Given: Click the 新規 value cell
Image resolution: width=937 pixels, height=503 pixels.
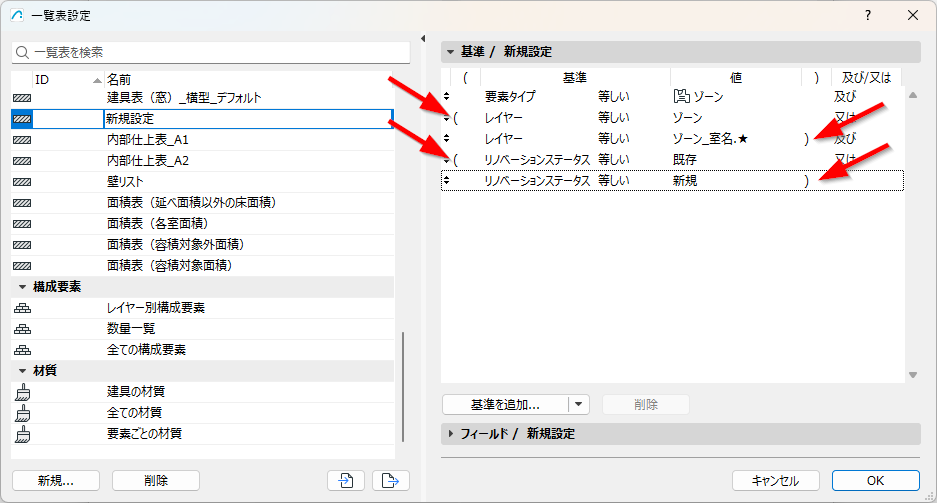Looking at the screenshot, I should point(685,180).
